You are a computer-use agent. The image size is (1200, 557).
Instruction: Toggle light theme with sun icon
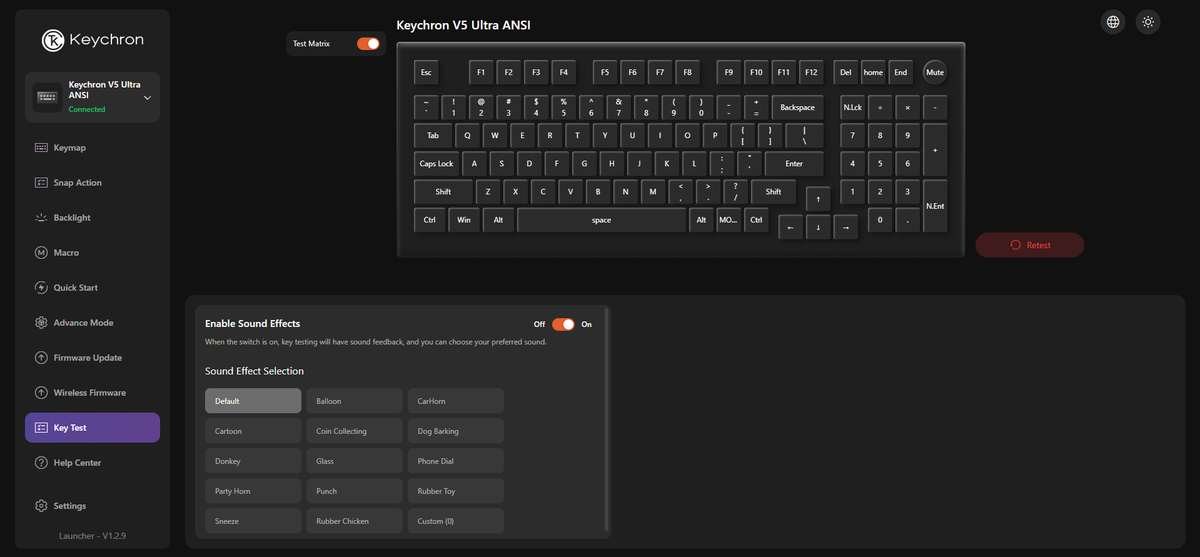(x=1148, y=22)
